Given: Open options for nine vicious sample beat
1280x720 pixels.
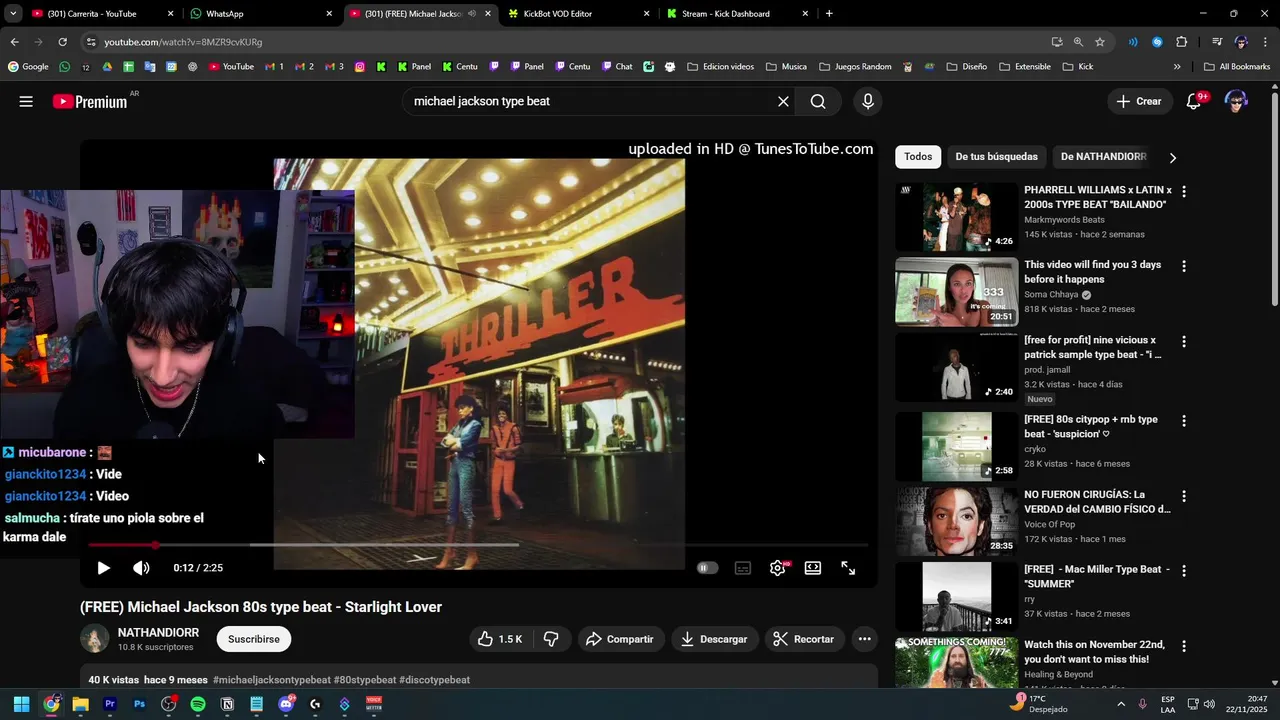Looking at the screenshot, I should [1184, 341].
